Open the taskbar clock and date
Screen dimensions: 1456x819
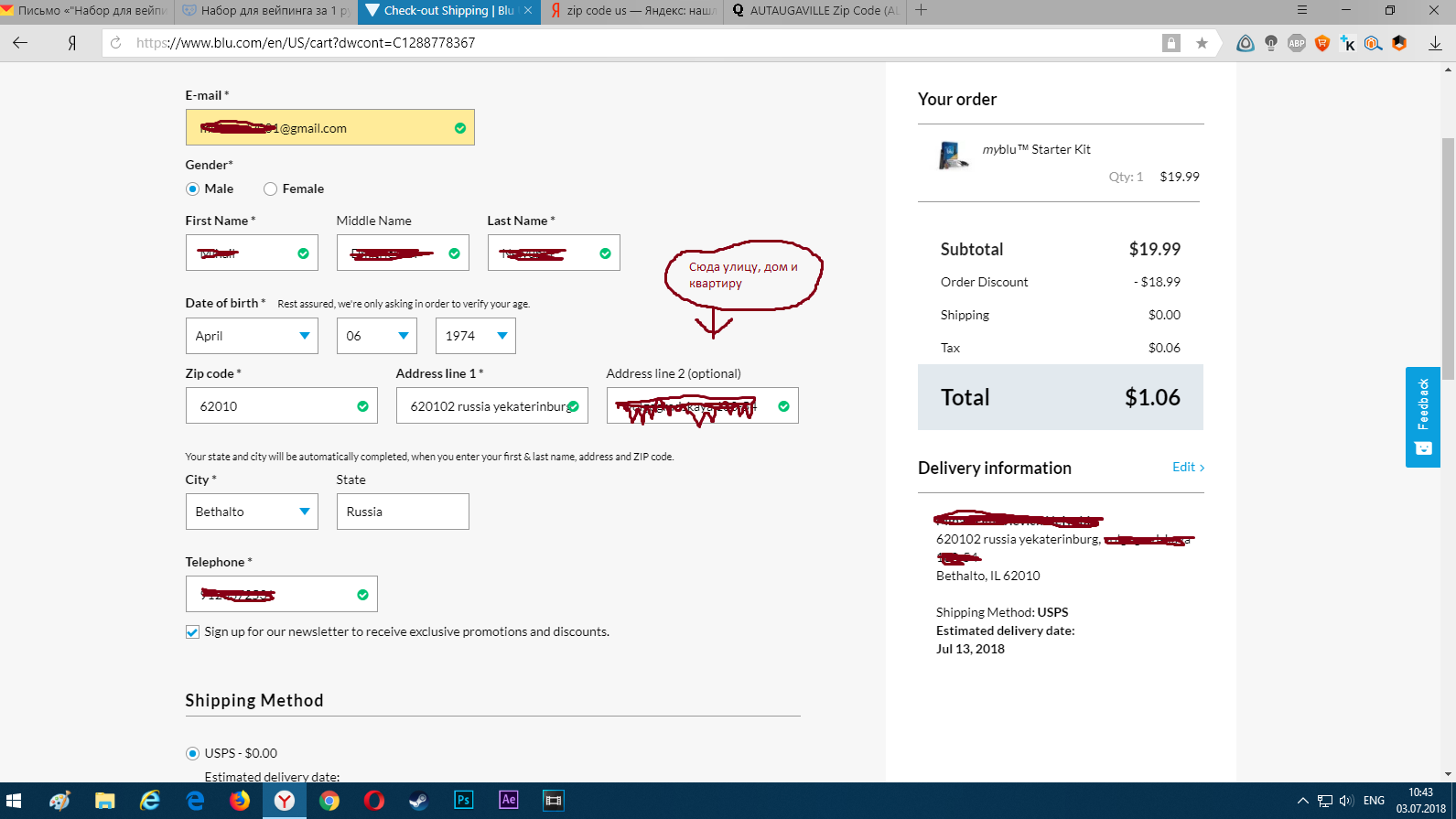point(1420,801)
